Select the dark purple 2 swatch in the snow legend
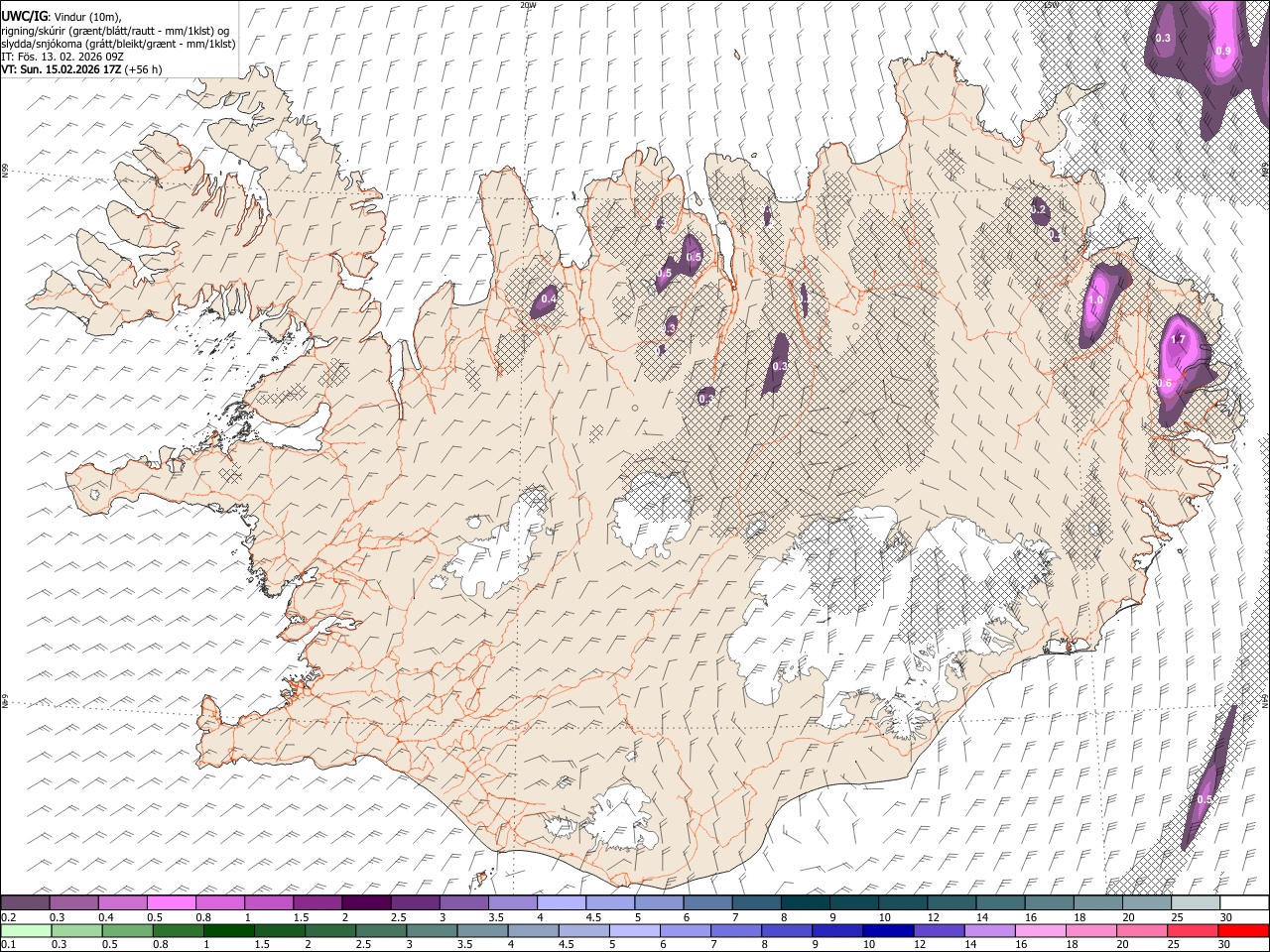 [366, 903]
